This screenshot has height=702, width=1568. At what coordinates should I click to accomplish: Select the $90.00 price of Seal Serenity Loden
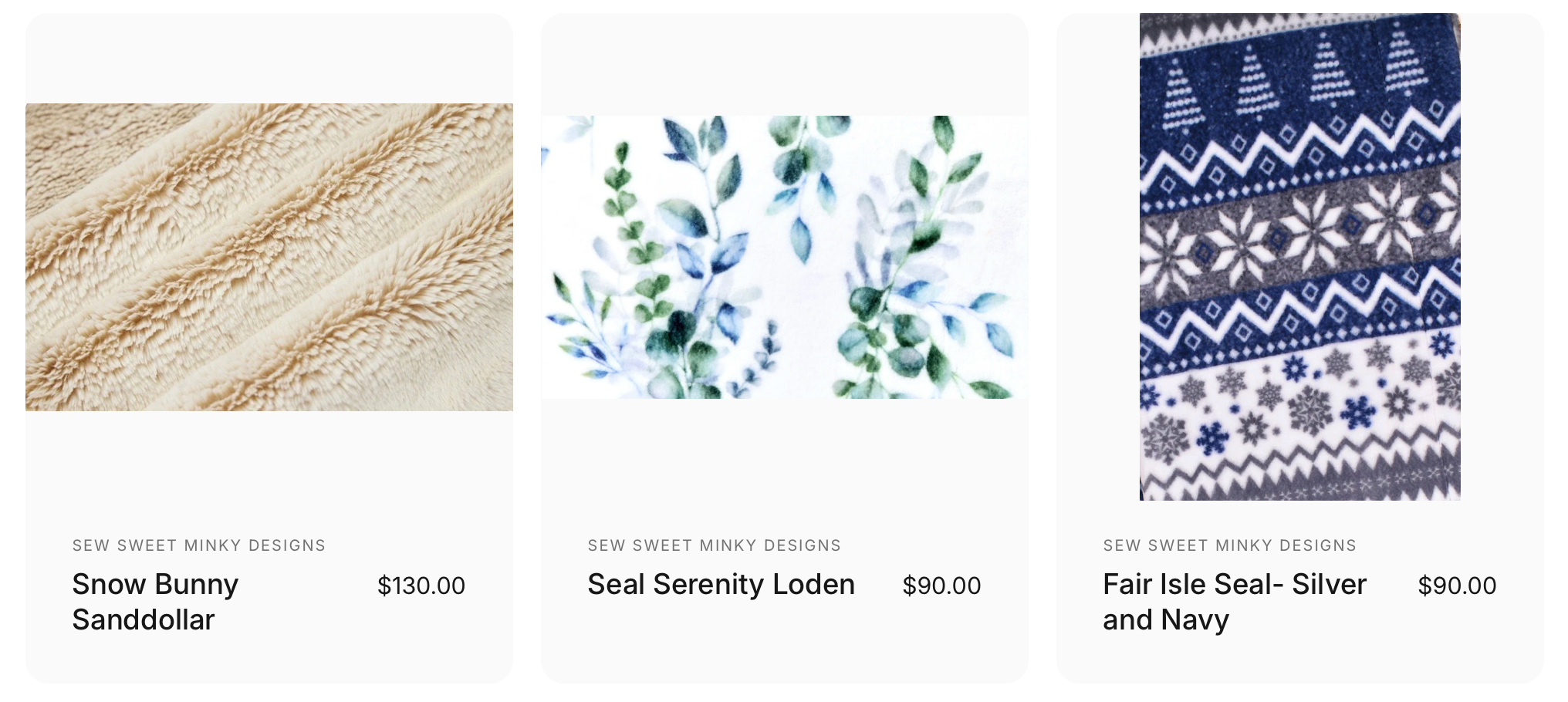941,586
